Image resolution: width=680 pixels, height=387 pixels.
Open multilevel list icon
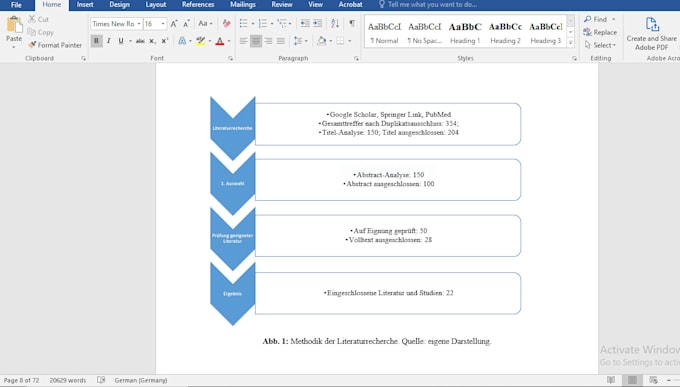coord(282,23)
